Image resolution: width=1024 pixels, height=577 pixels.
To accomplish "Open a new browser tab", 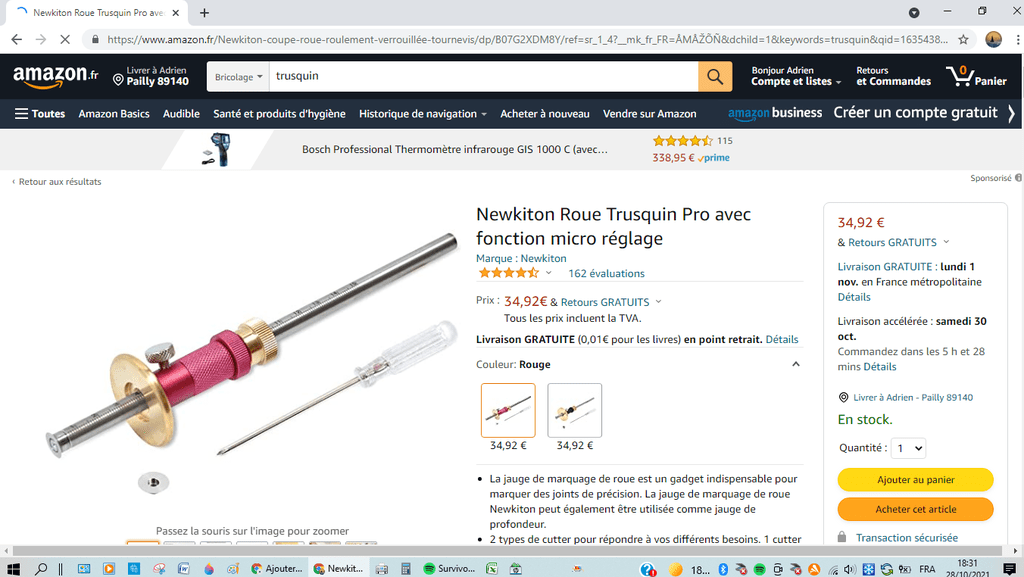I will click(x=204, y=12).
